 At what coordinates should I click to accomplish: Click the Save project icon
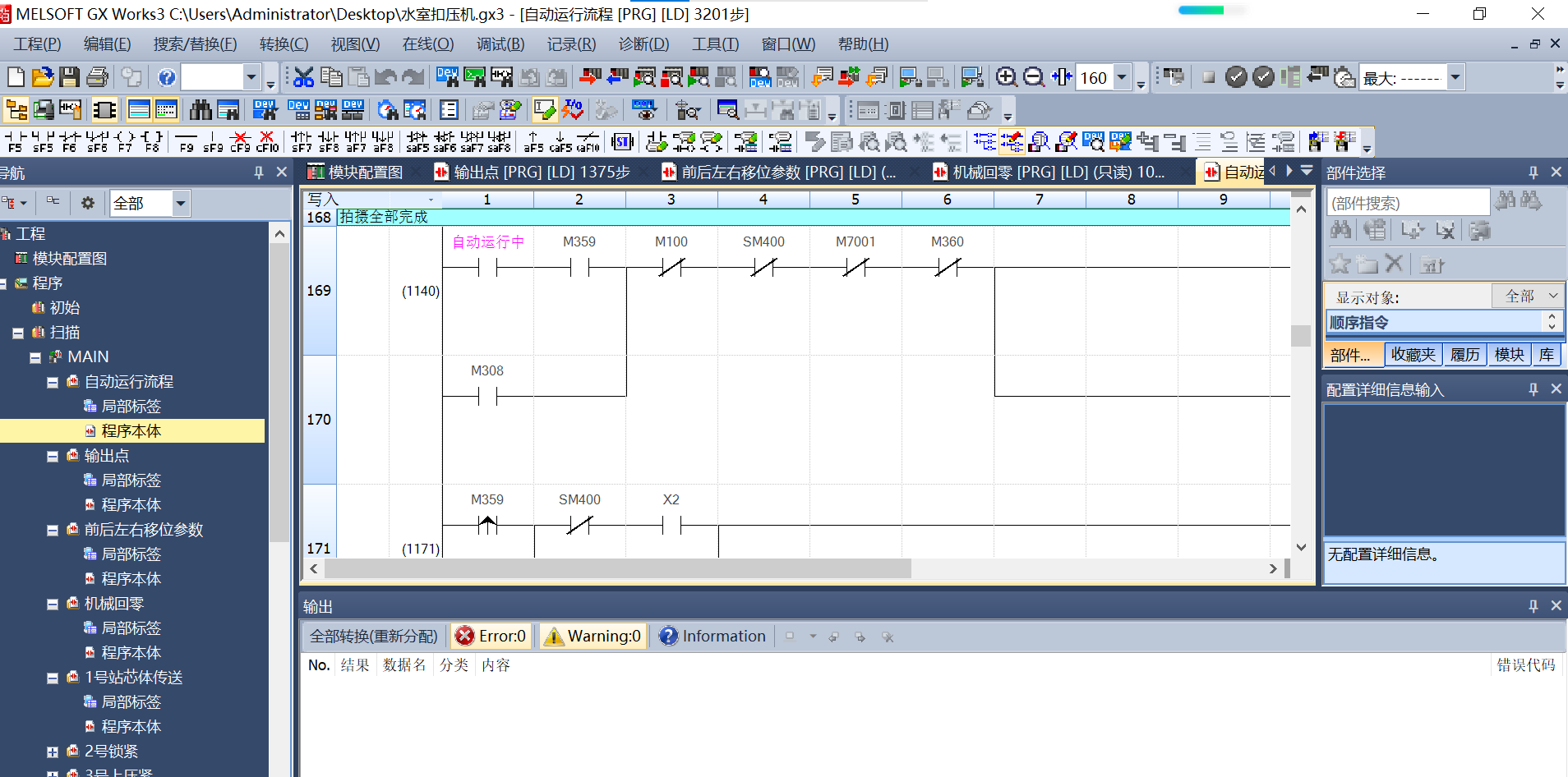[x=70, y=77]
